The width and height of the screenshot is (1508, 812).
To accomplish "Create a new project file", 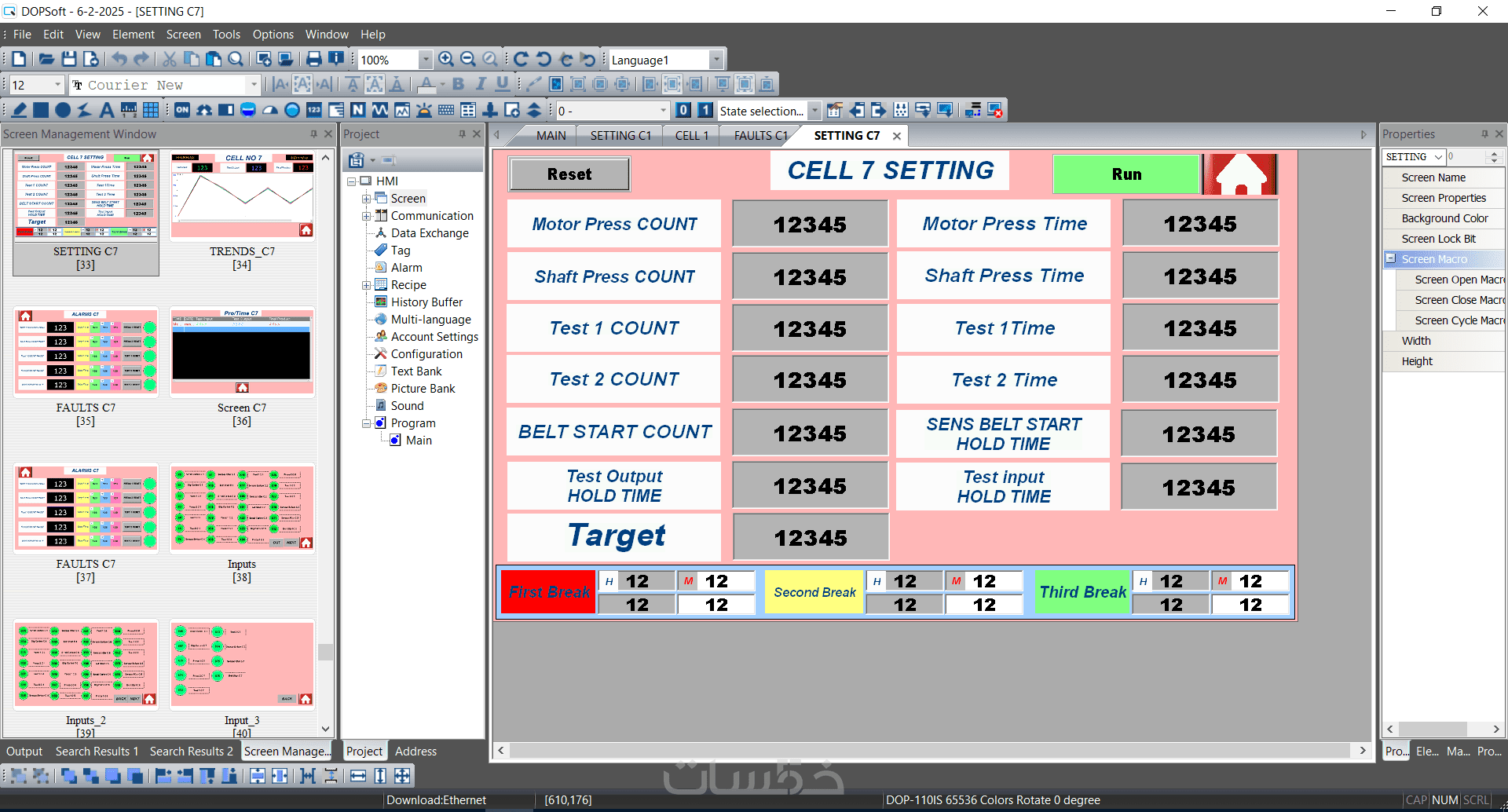I will (x=19, y=59).
